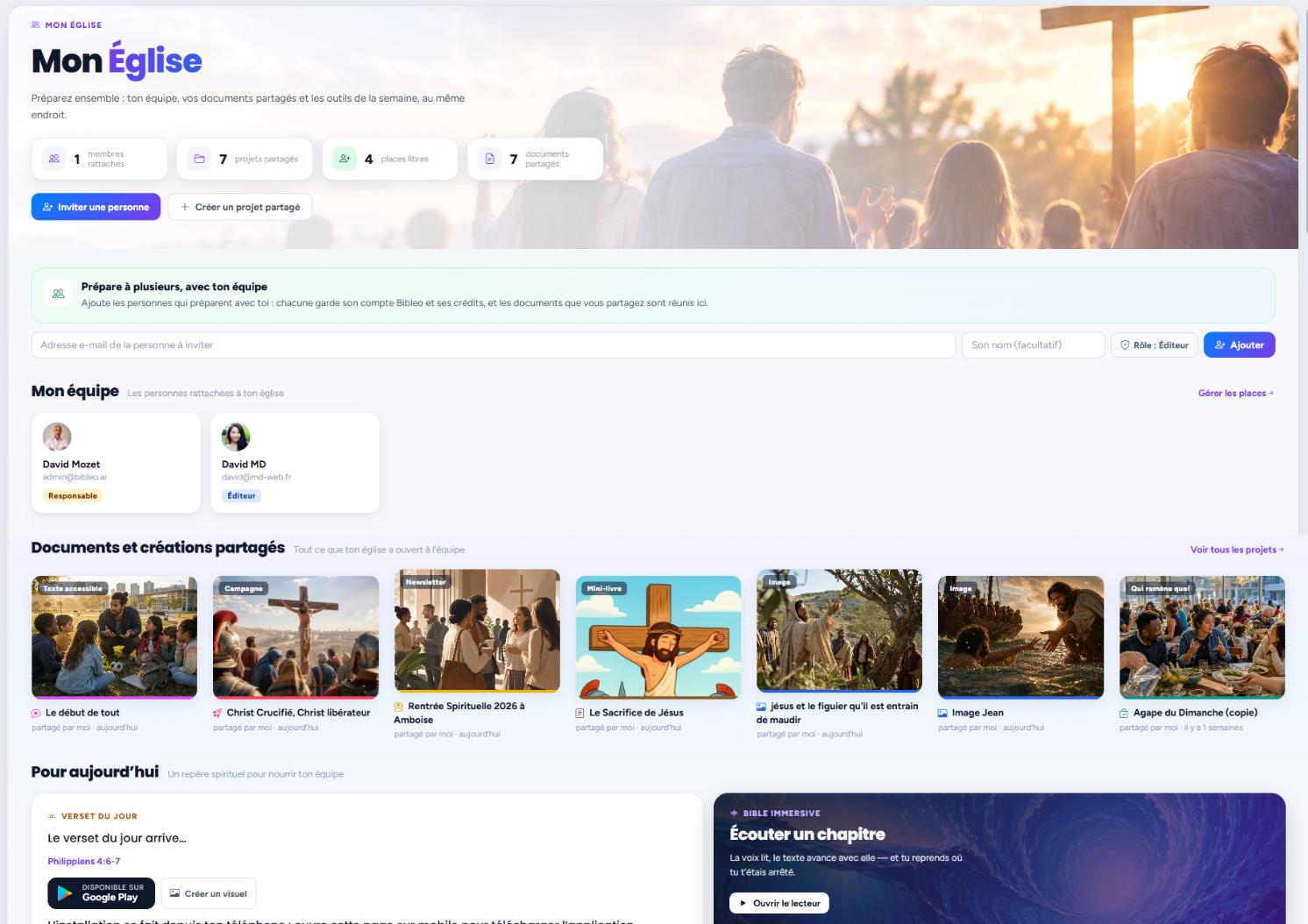
Task: Click 'Créer un projet partagé' button
Action: pos(240,207)
